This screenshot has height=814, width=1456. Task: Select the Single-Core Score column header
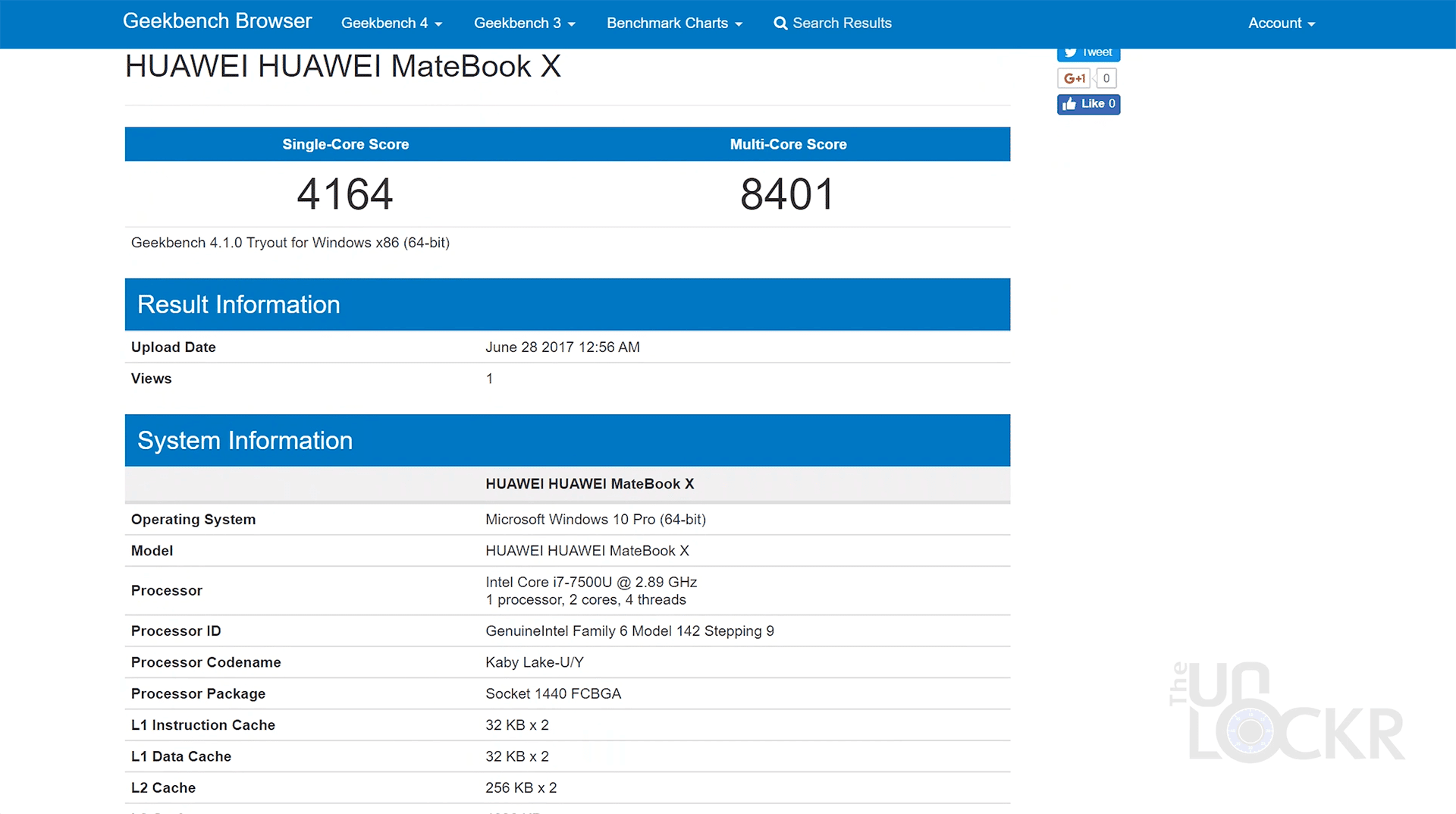click(x=345, y=144)
